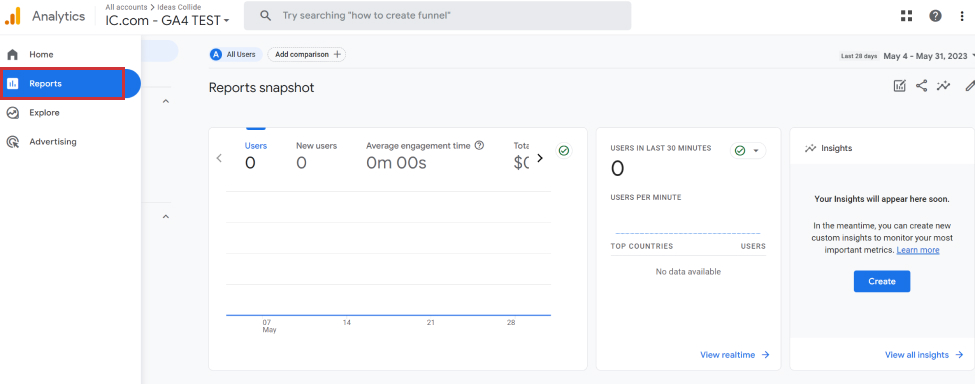
Task: Click the search bar input field
Action: 437,16
